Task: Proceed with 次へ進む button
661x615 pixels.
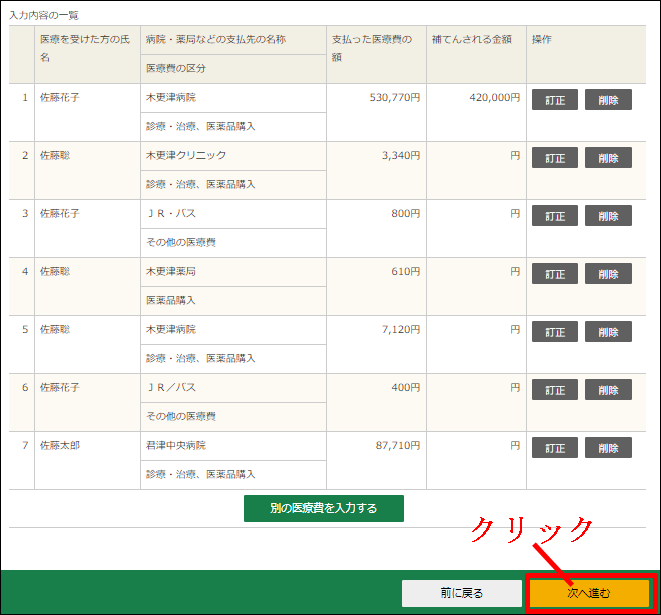Action: point(589,594)
